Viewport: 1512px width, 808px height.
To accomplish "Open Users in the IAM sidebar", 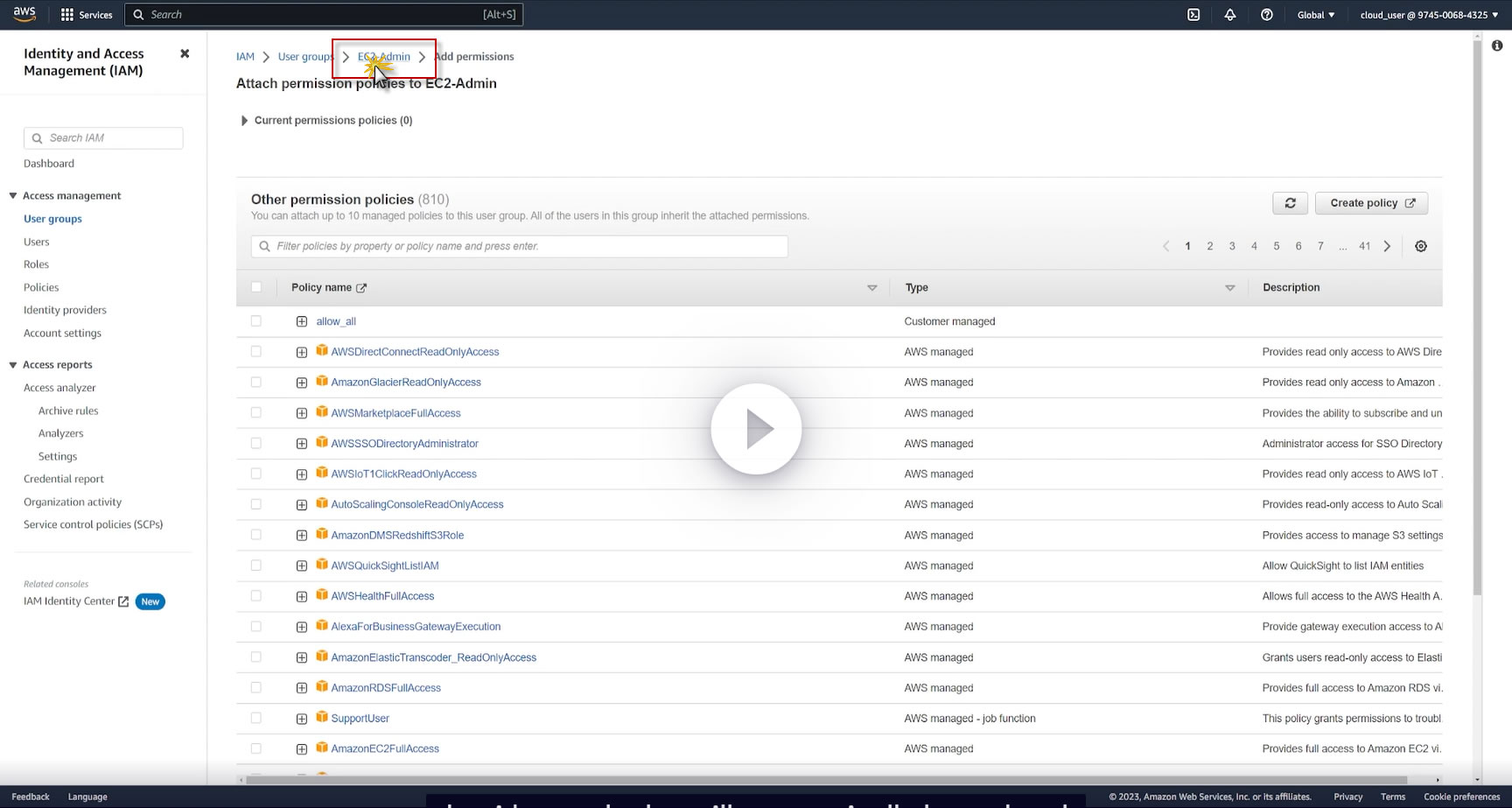I will click(37, 242).
